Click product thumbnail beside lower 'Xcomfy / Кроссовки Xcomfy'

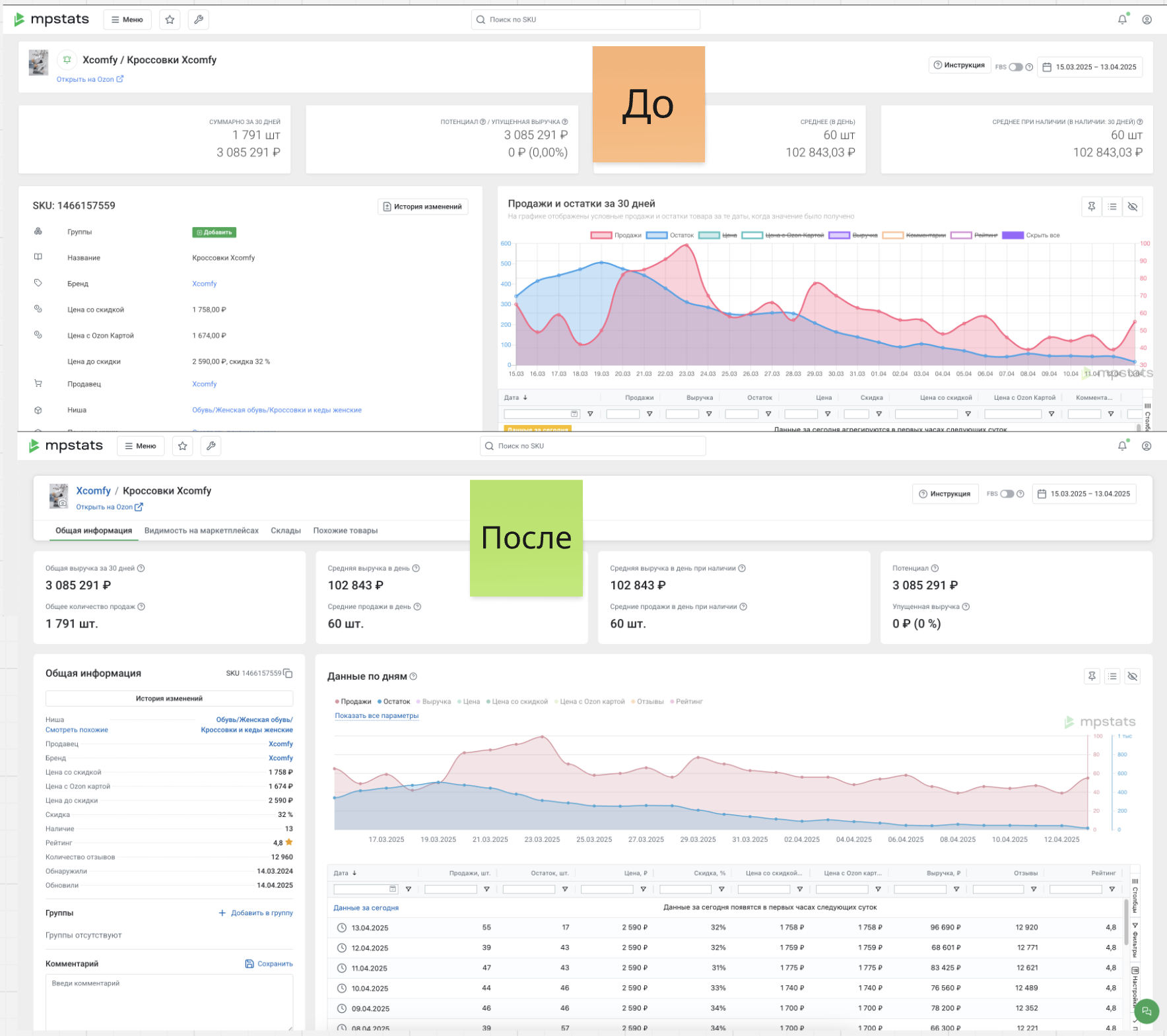pyautogui.click(x=59, y=496)
